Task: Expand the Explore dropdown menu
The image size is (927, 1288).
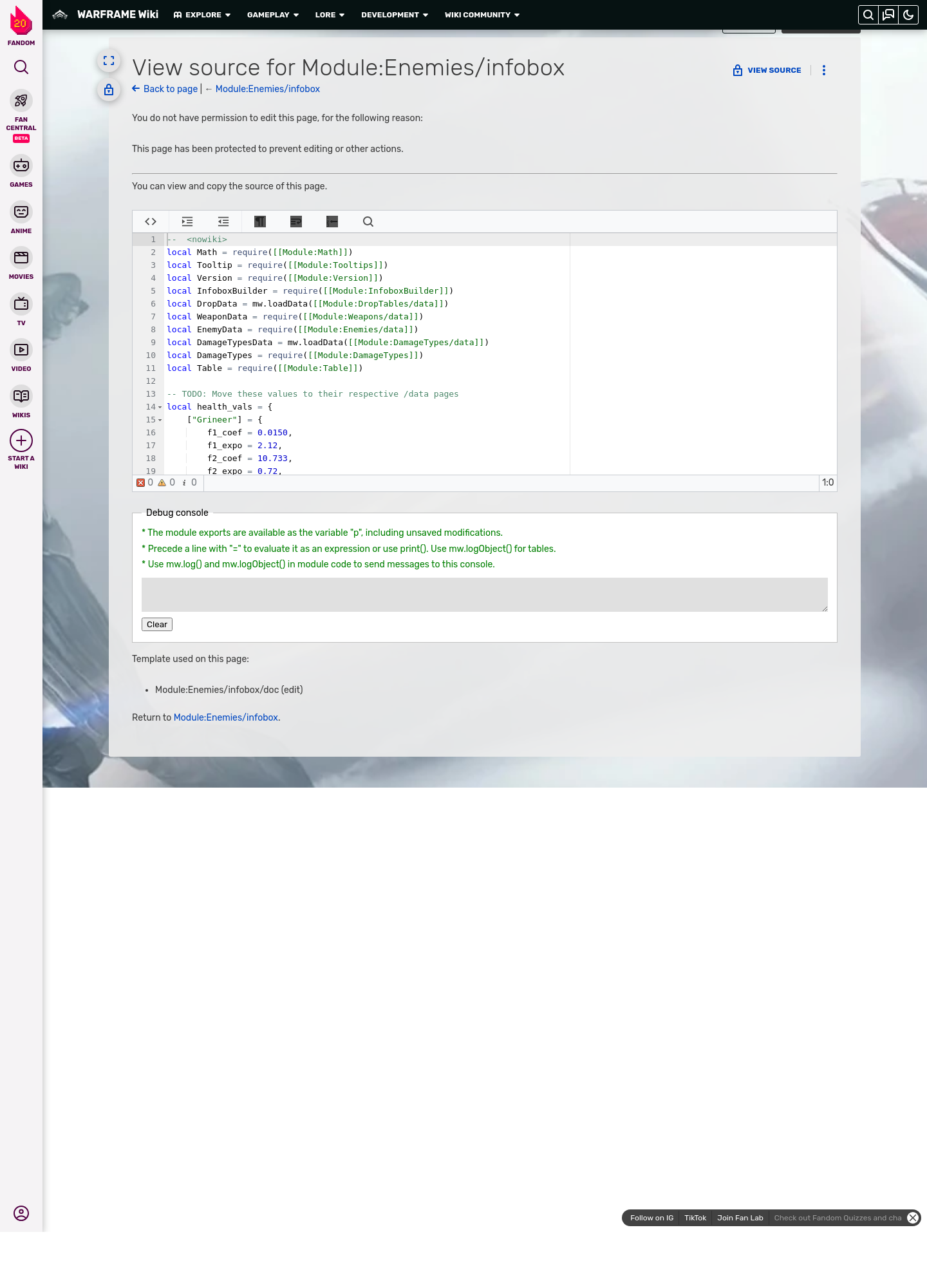Action: [x=202, y=15]
